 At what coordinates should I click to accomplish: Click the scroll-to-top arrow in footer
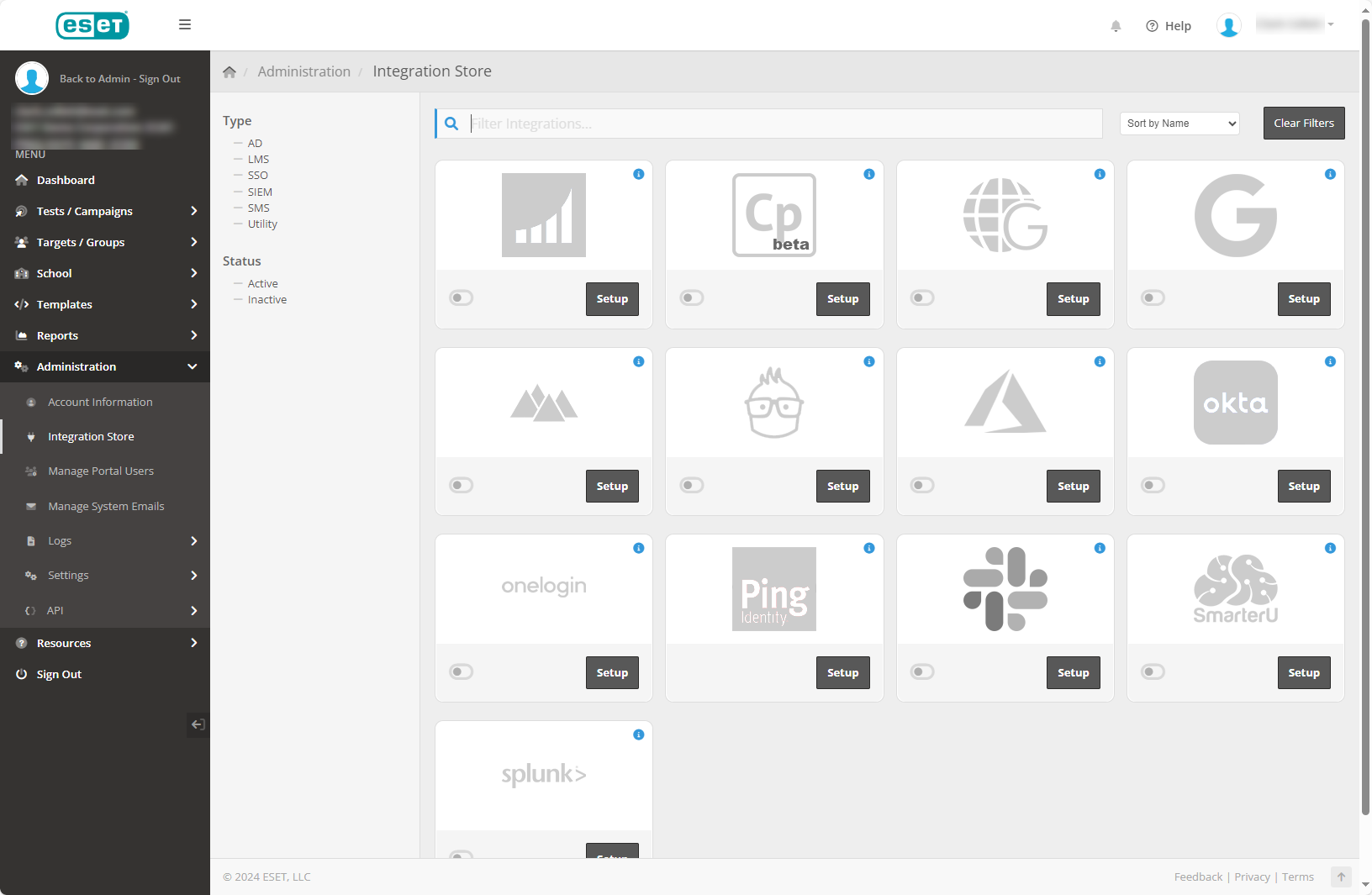tap(1341, 877)
